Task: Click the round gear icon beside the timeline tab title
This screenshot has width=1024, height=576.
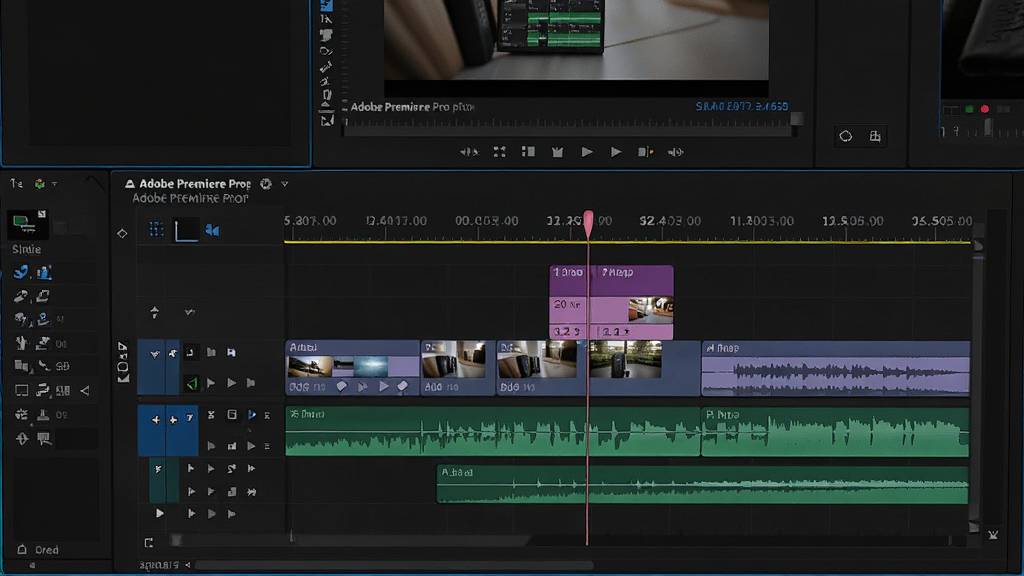Action: tap(266, 184)
